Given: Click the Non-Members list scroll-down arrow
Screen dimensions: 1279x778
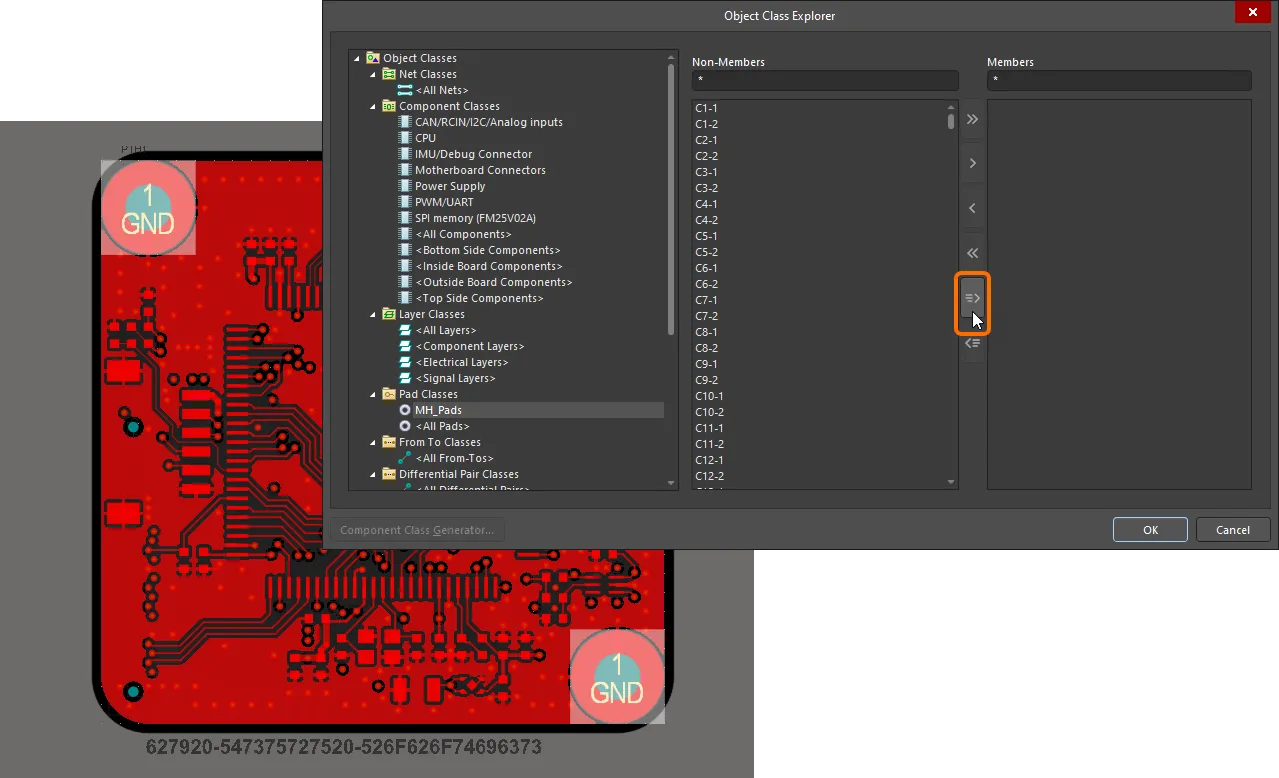Looking at the screenshot, I should (951, 482).
